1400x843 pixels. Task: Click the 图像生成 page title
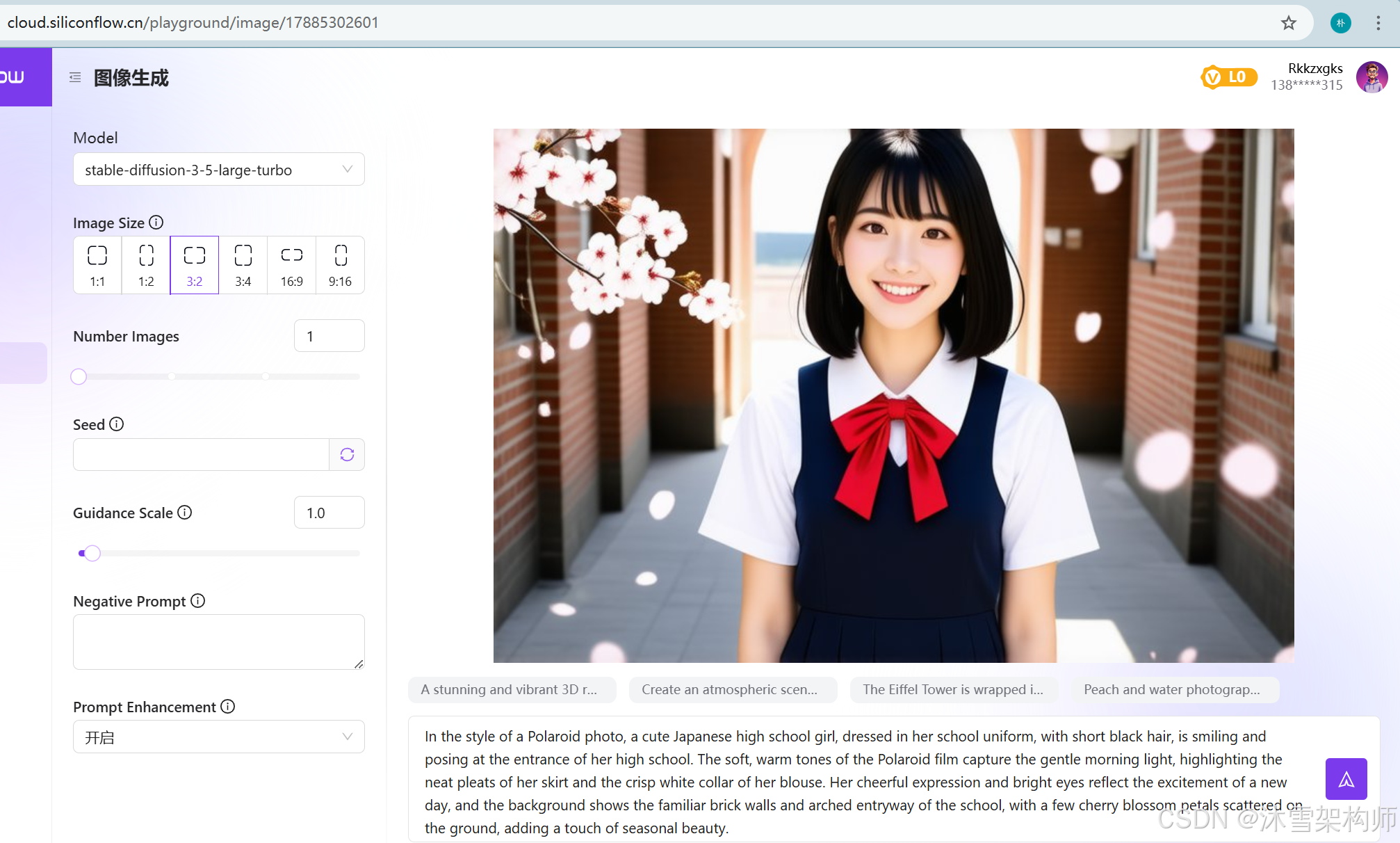click(x=131, y=77)
